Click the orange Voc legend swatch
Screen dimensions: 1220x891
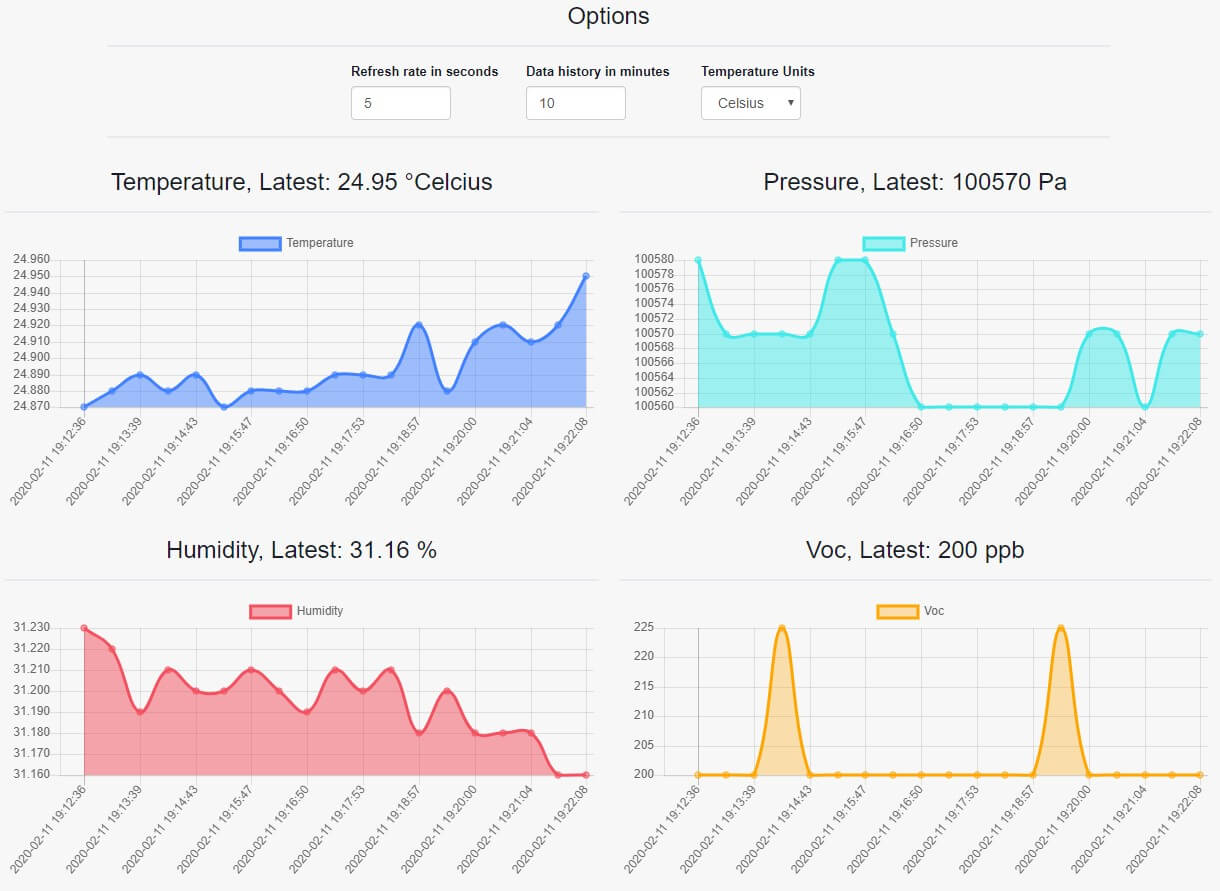pyautogui.click(x=897, y=611)
